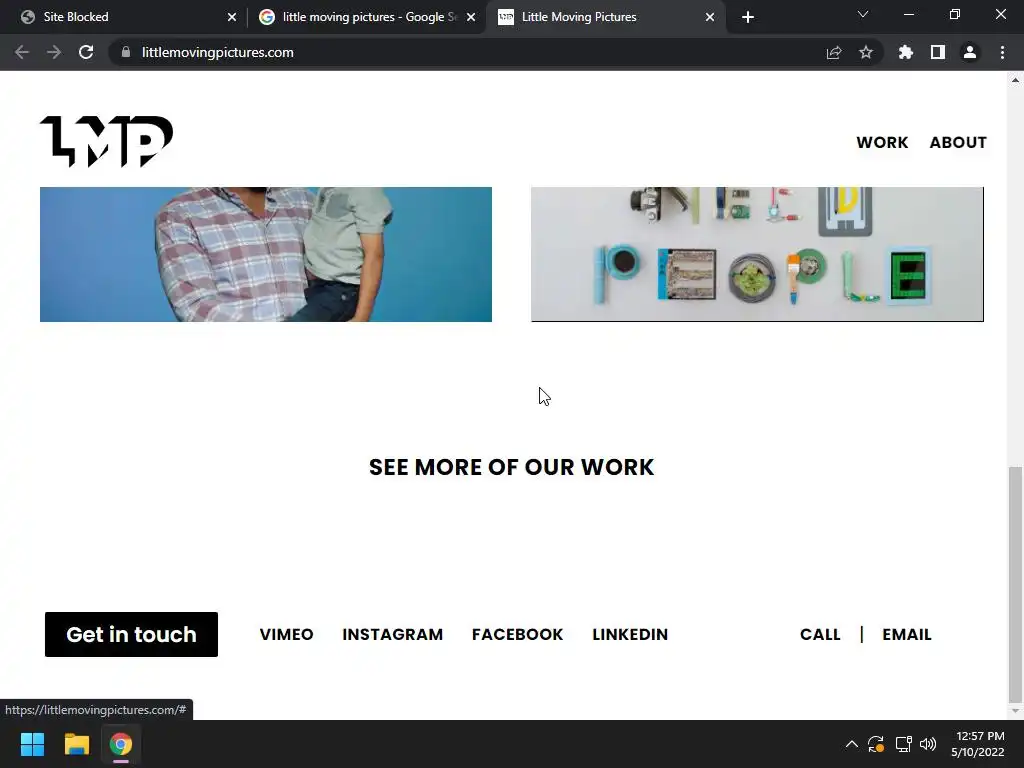Toggle the browser side panel icon
This screenshot has height=768, width=1024.
(x=938, y=52)
